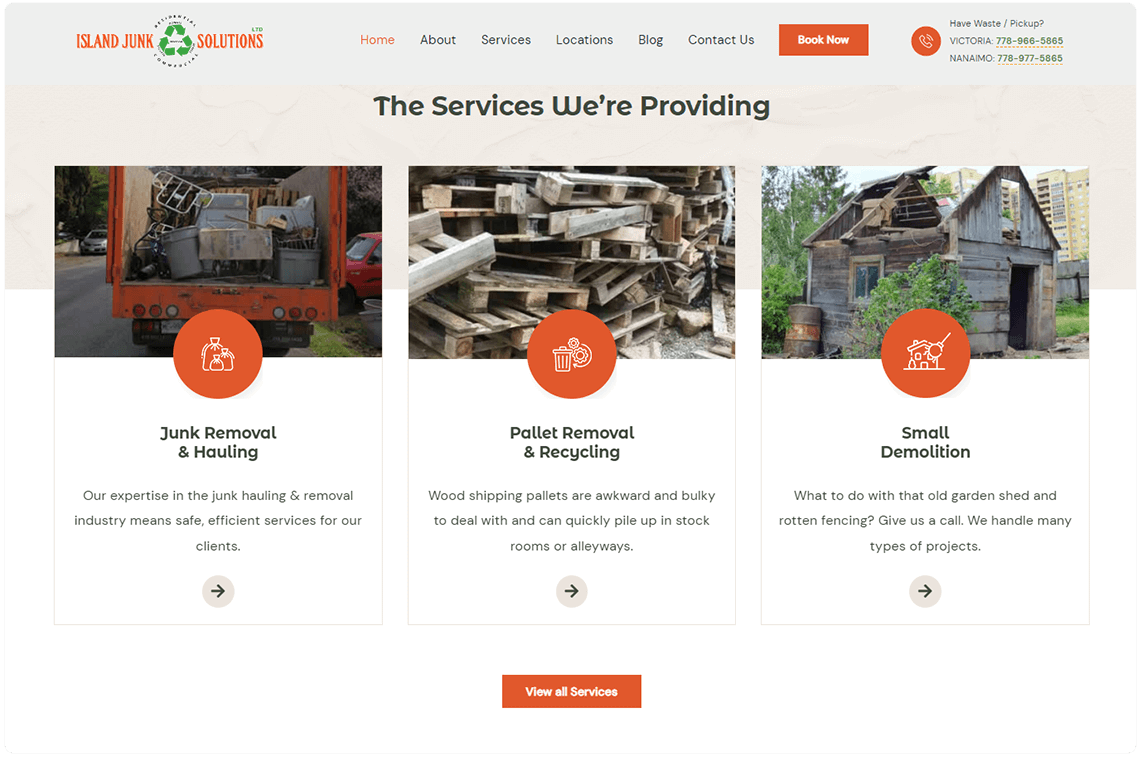Click the View all Services button
This screenshot has height=760, width=1141.
pyautogui.click(x=571, y=692)
